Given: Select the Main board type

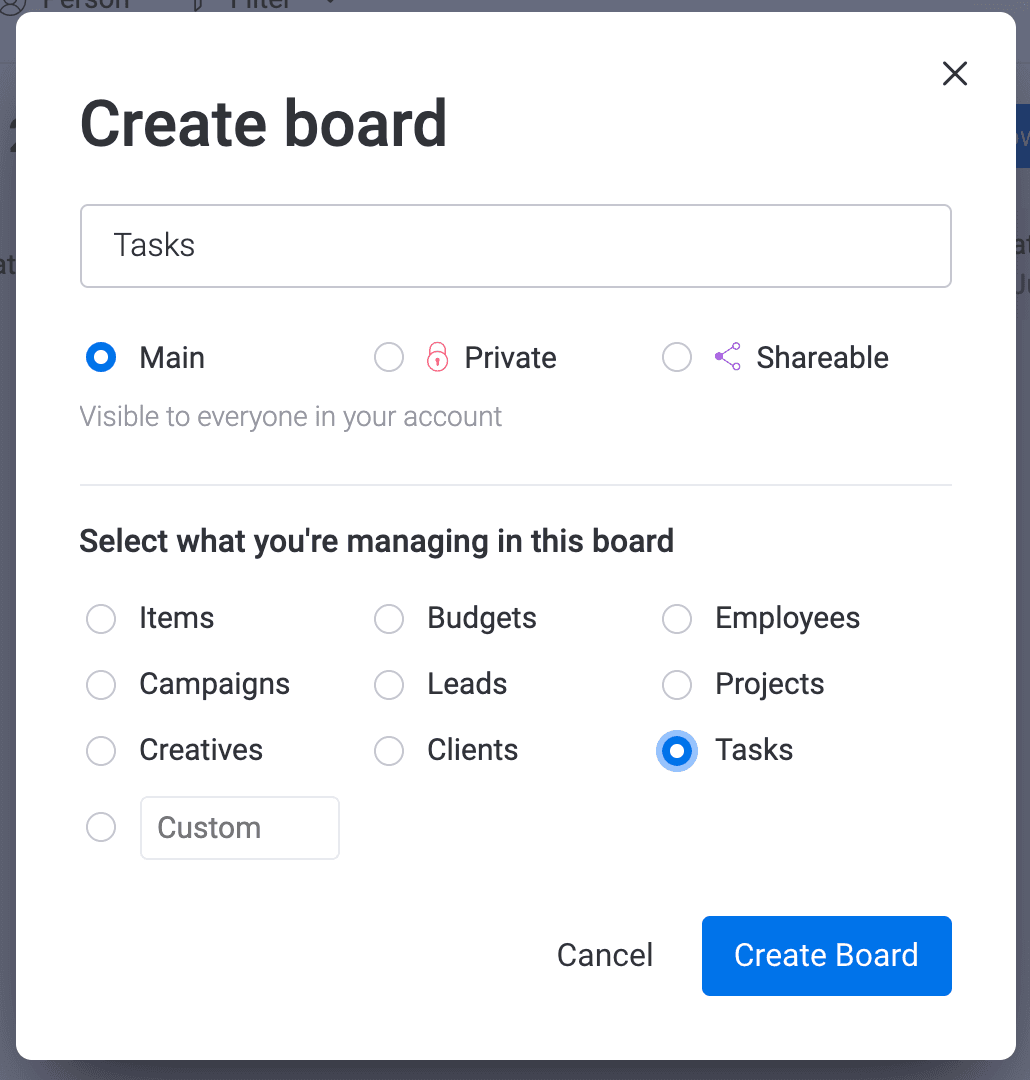Looking at the screenshot, I should 101,357.
